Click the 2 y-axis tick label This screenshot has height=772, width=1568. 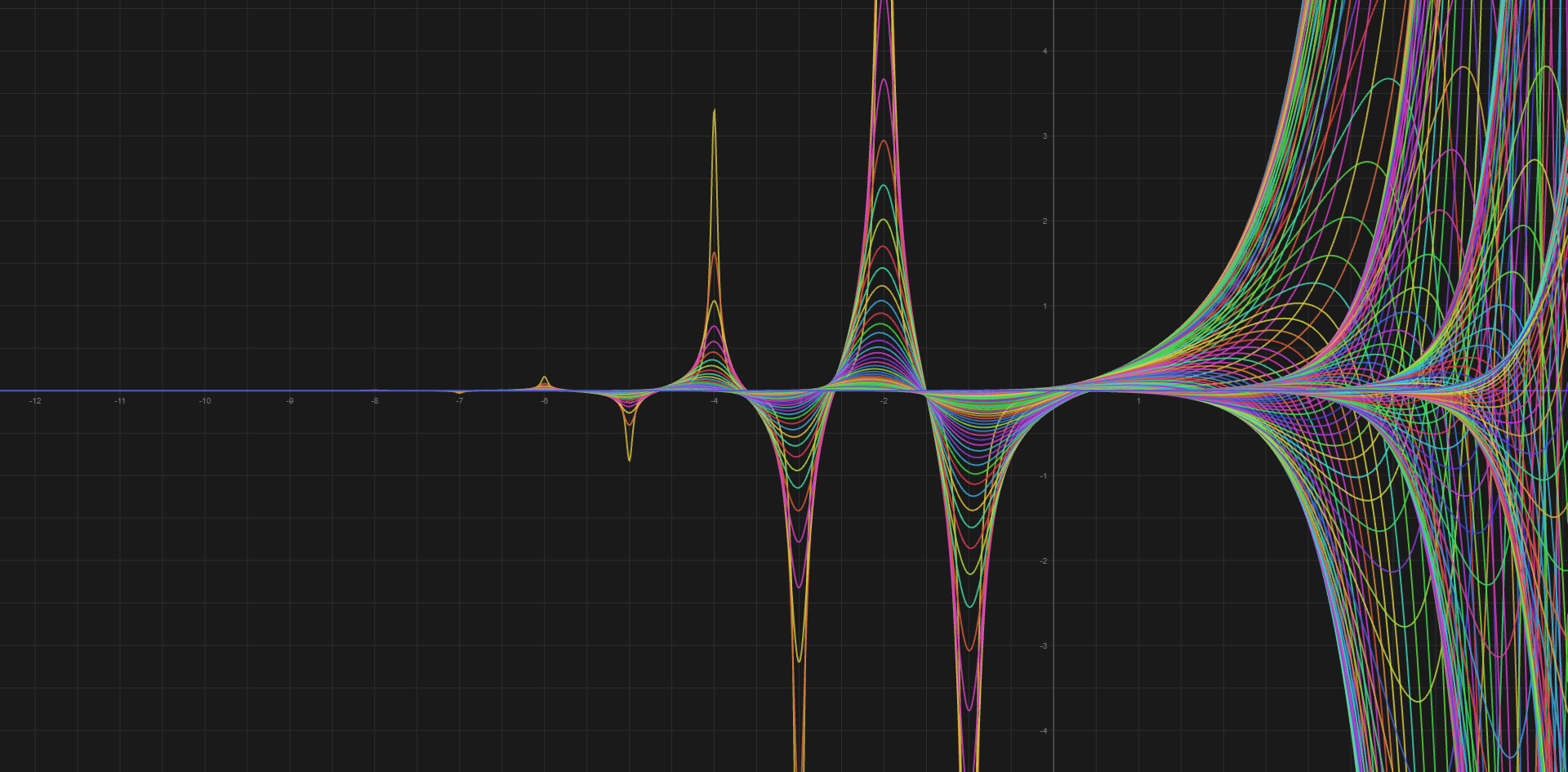[x=1045, y=221]
